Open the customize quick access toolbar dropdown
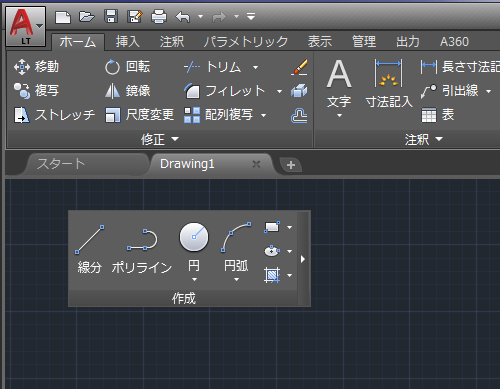This screenshot has height=389, width=500. point(251,16)
